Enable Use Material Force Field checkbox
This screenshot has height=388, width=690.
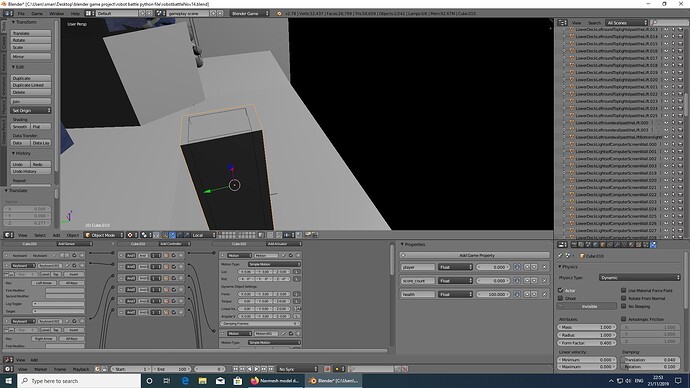pos(624,290)
